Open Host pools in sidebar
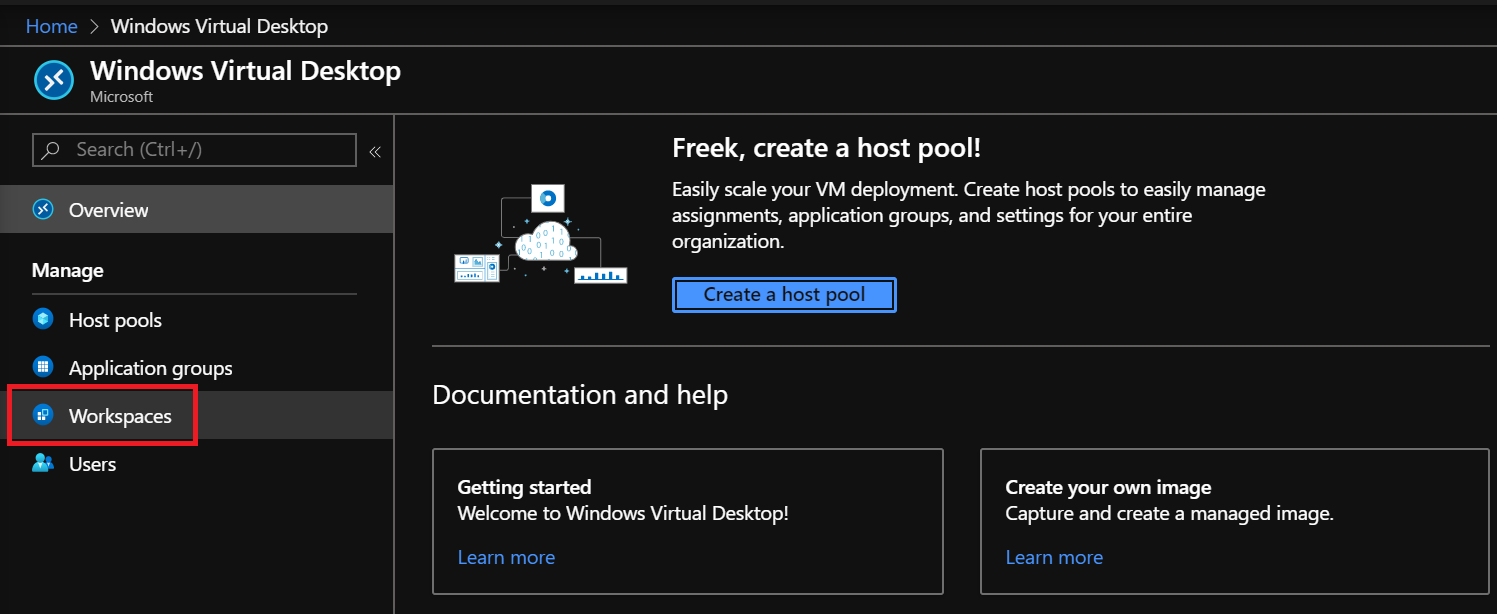This screenshot has height=614, width=1497. pyautogui.click(x=196, y=320)
